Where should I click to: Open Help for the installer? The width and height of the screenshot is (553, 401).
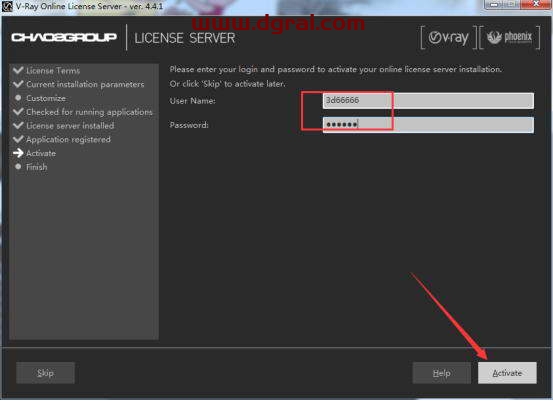click(x=442, y=373)
